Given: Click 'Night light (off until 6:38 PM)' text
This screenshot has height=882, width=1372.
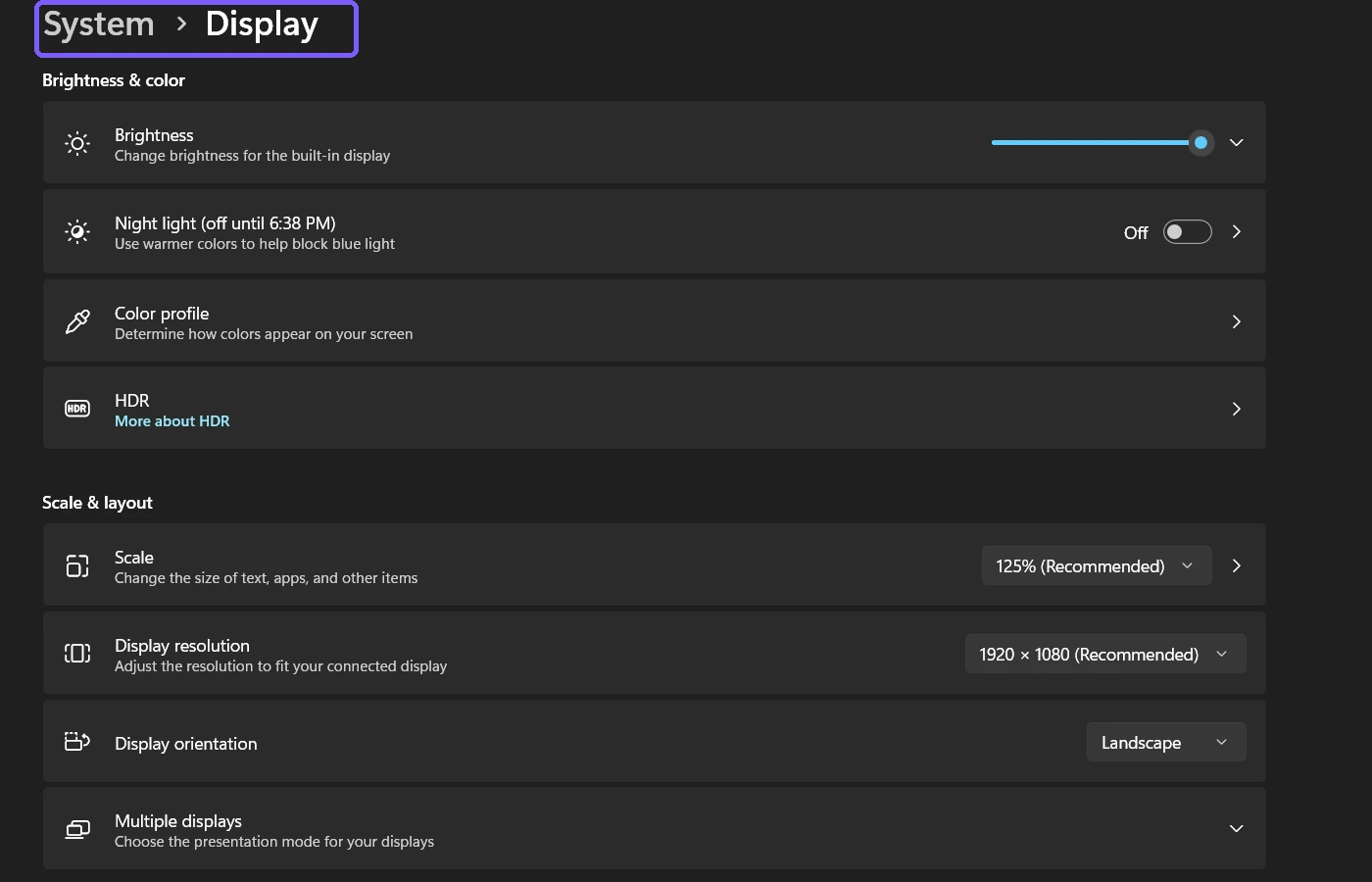Looking at the screenshot, I should point(225,223).
